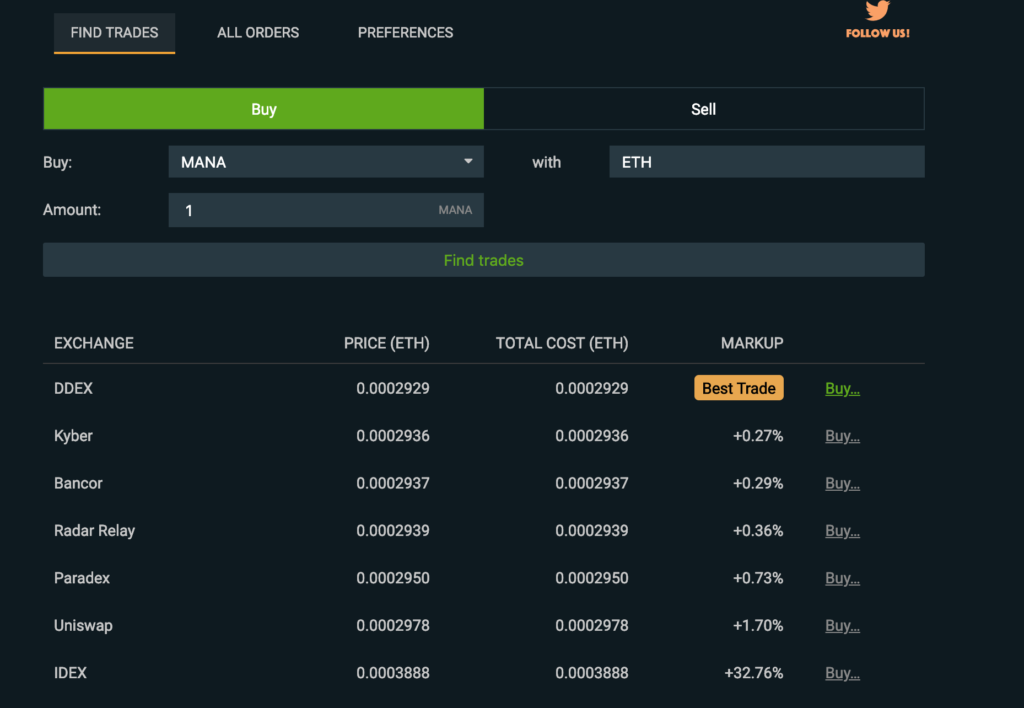Click the Uniswap total cost 0.0002978
Screen dimensions: 1024x708
tap(592, 626)
